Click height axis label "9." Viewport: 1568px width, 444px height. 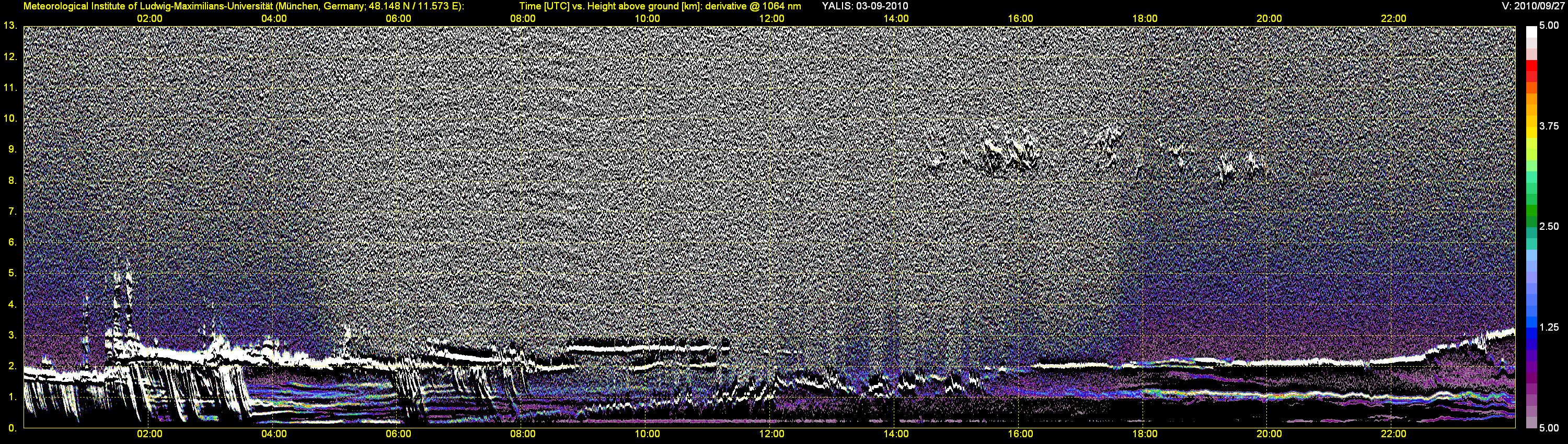click(13, 149)
